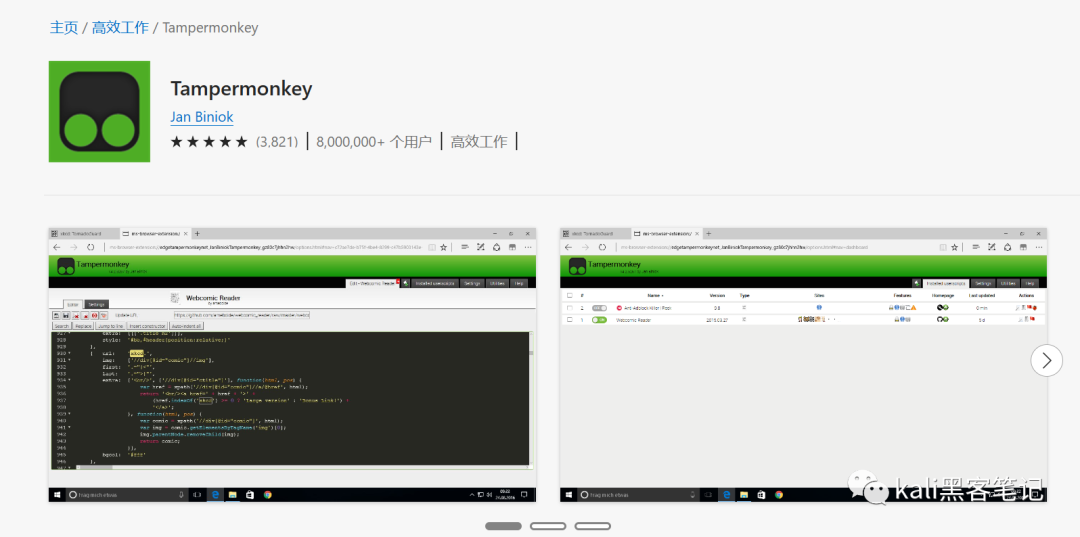Jump to the third carousel pager dot

[x=592, y=526]
